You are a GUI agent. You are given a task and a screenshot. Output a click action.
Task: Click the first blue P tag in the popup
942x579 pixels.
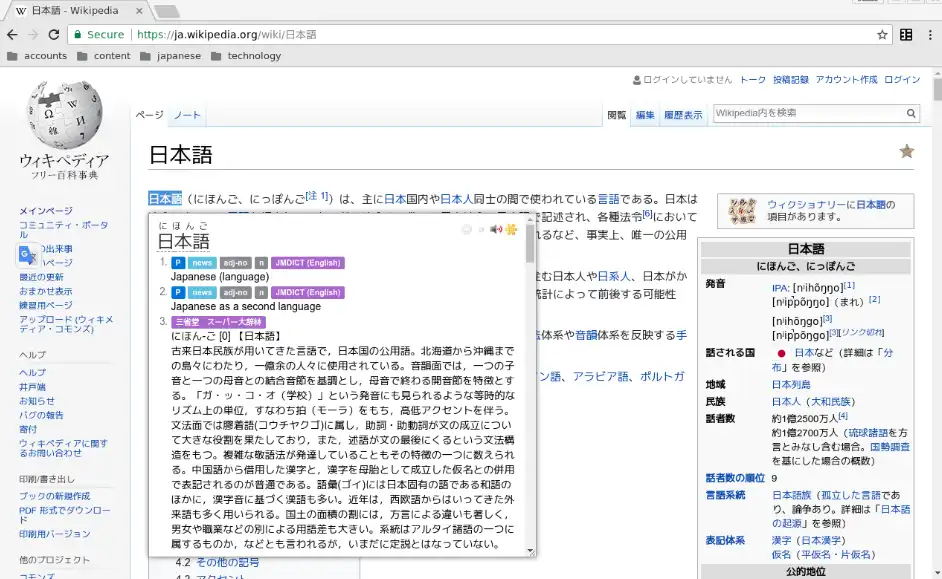point(178,263)
